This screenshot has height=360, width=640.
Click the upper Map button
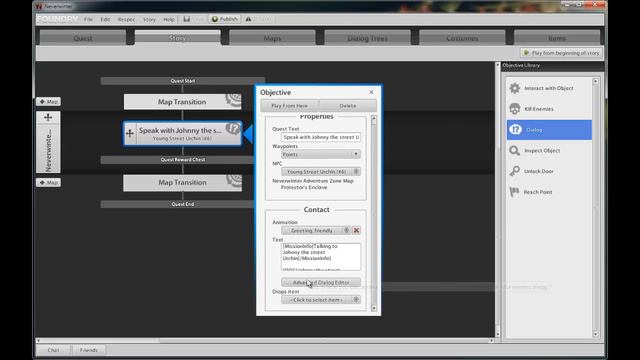48,102
